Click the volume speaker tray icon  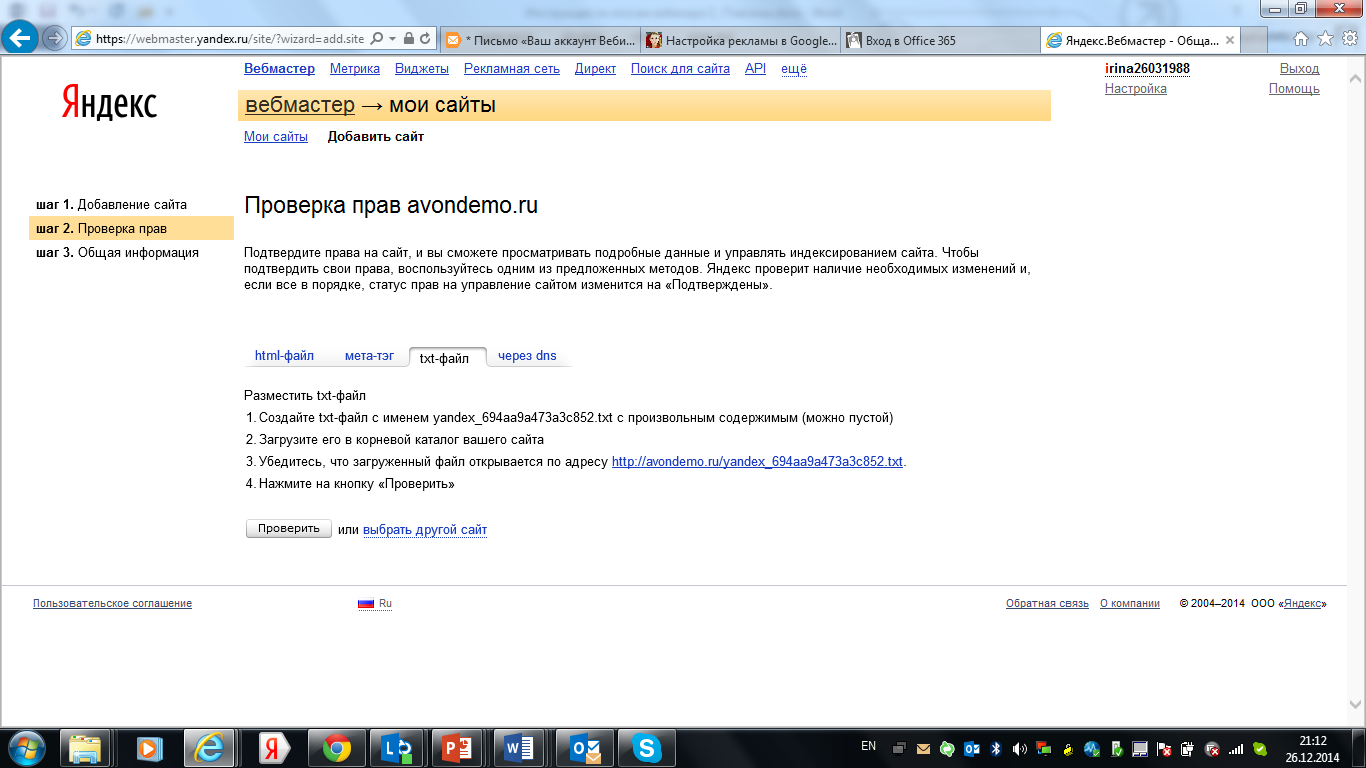point(1019,748)
